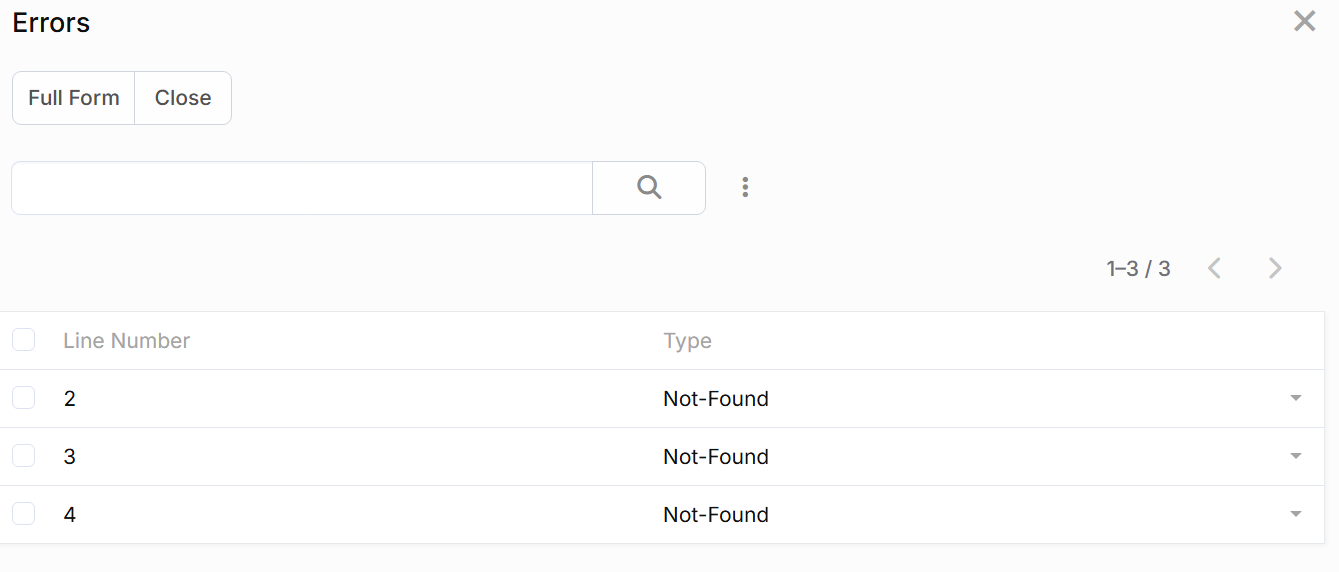Sort by Line Number column header
Image resolution: width=1339 pixels, height=572 pixels.
point(126,341)
